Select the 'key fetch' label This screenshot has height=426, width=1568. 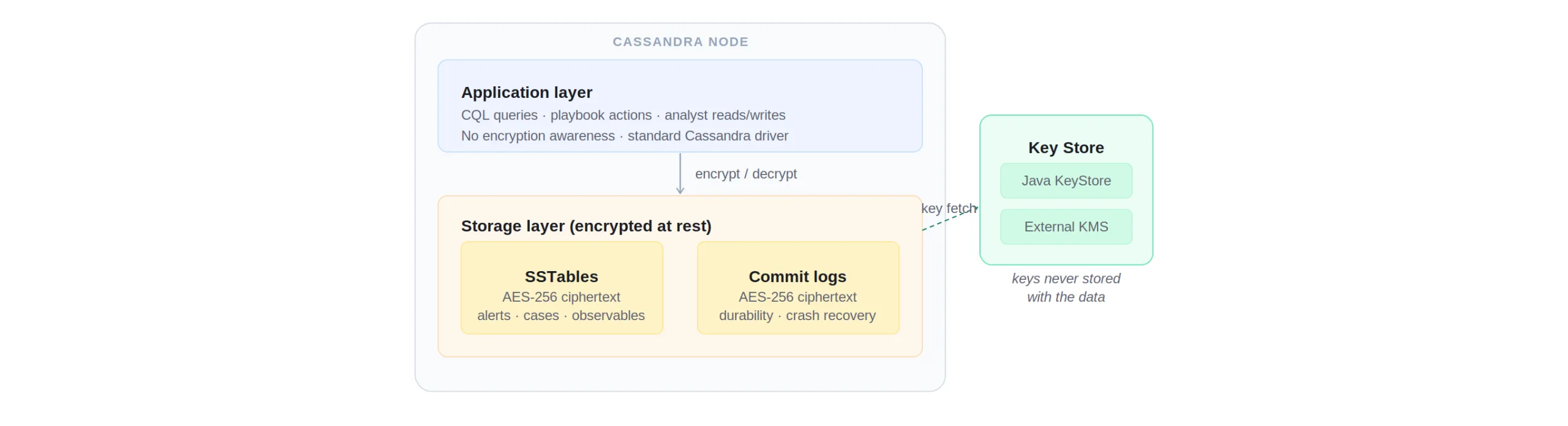pyautogui.click(x=948, y=208)
